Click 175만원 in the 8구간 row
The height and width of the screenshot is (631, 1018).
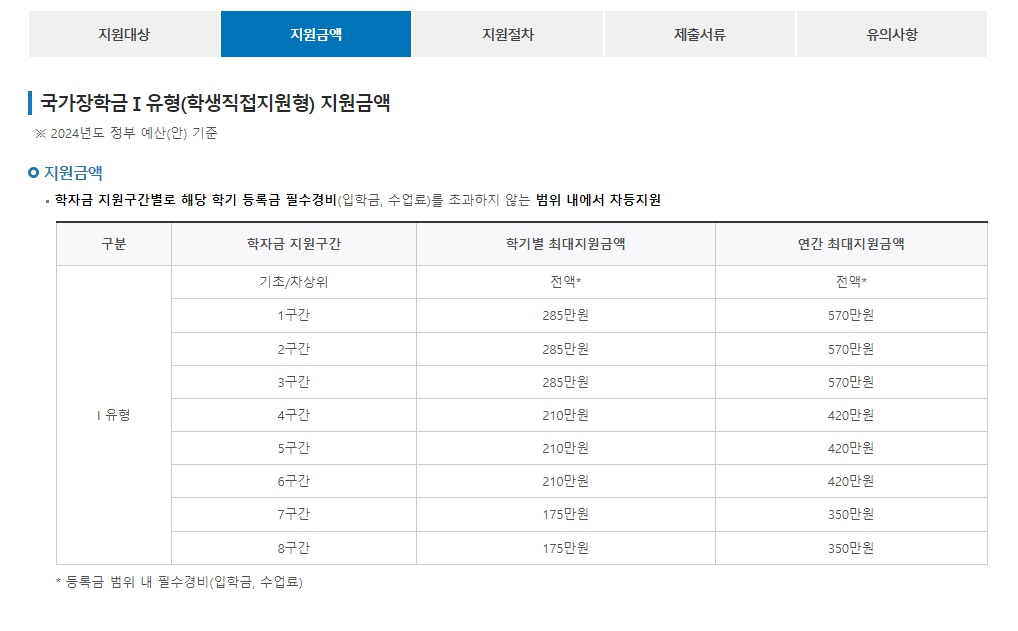(x=565, y=548)
